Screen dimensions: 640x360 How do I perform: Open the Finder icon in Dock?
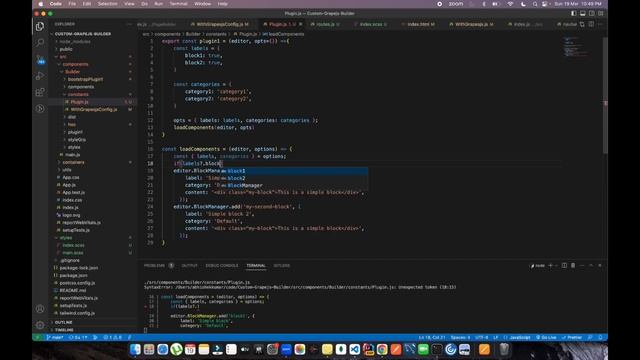[135, 349]
